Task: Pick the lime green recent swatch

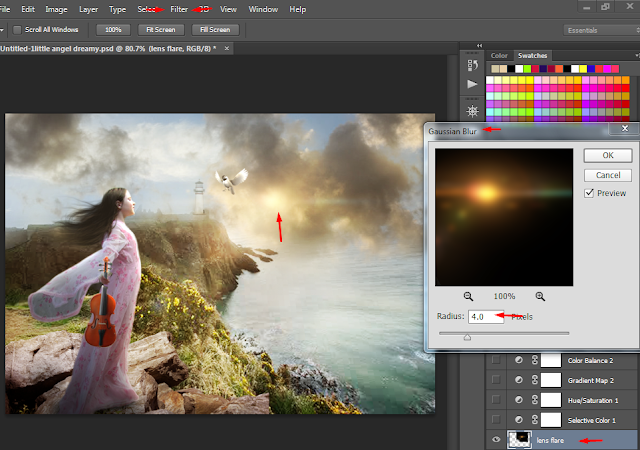Action: [x=527, y=69]
